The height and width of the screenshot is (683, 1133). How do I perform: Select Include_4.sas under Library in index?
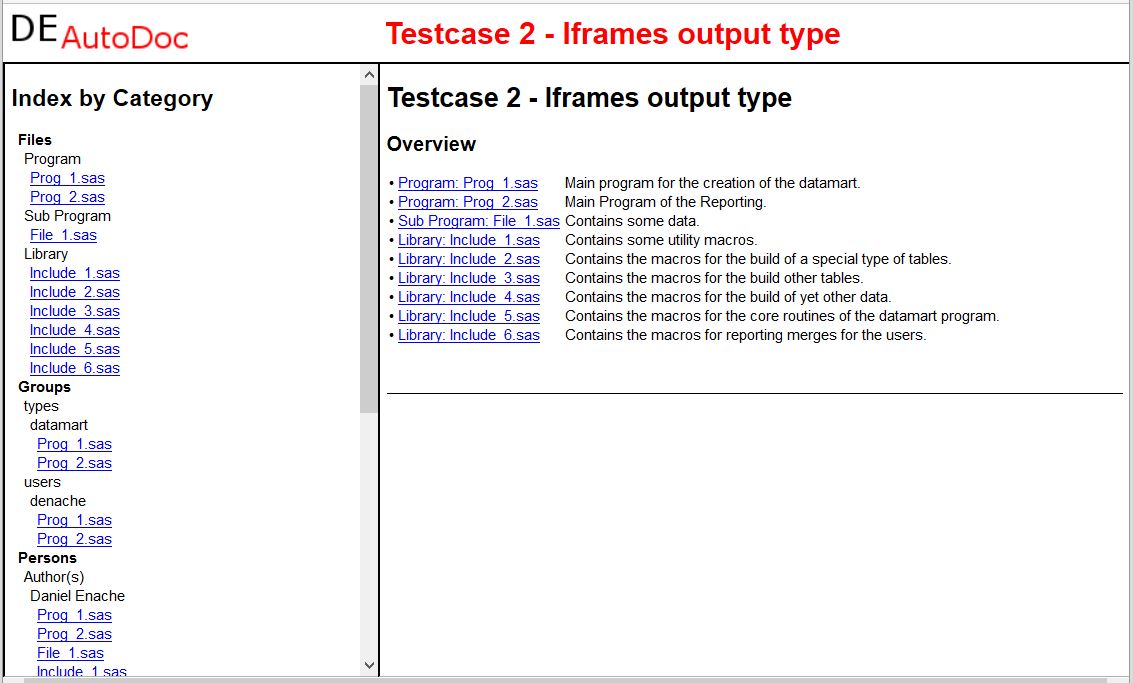[74, 330]
